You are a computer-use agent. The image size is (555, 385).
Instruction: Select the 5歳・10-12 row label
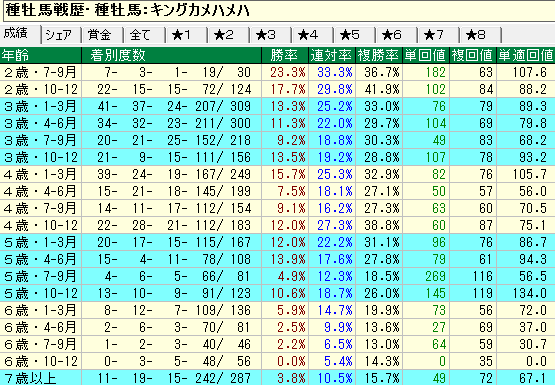(40, 293)
